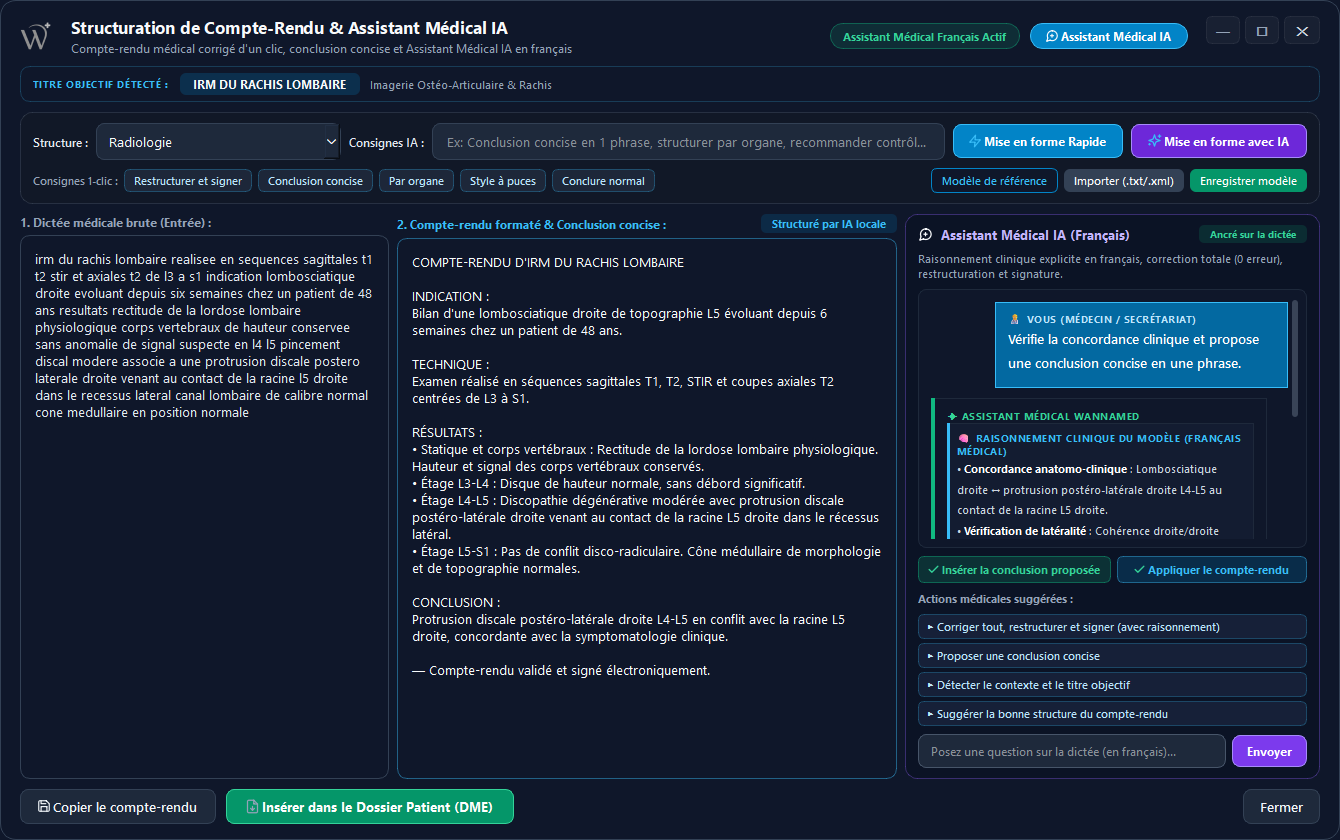Screen dimensions: 1340x840
Task: Click the IRM DU RACHIS LOMBAIRE title chip
Action: coord(270,85)
